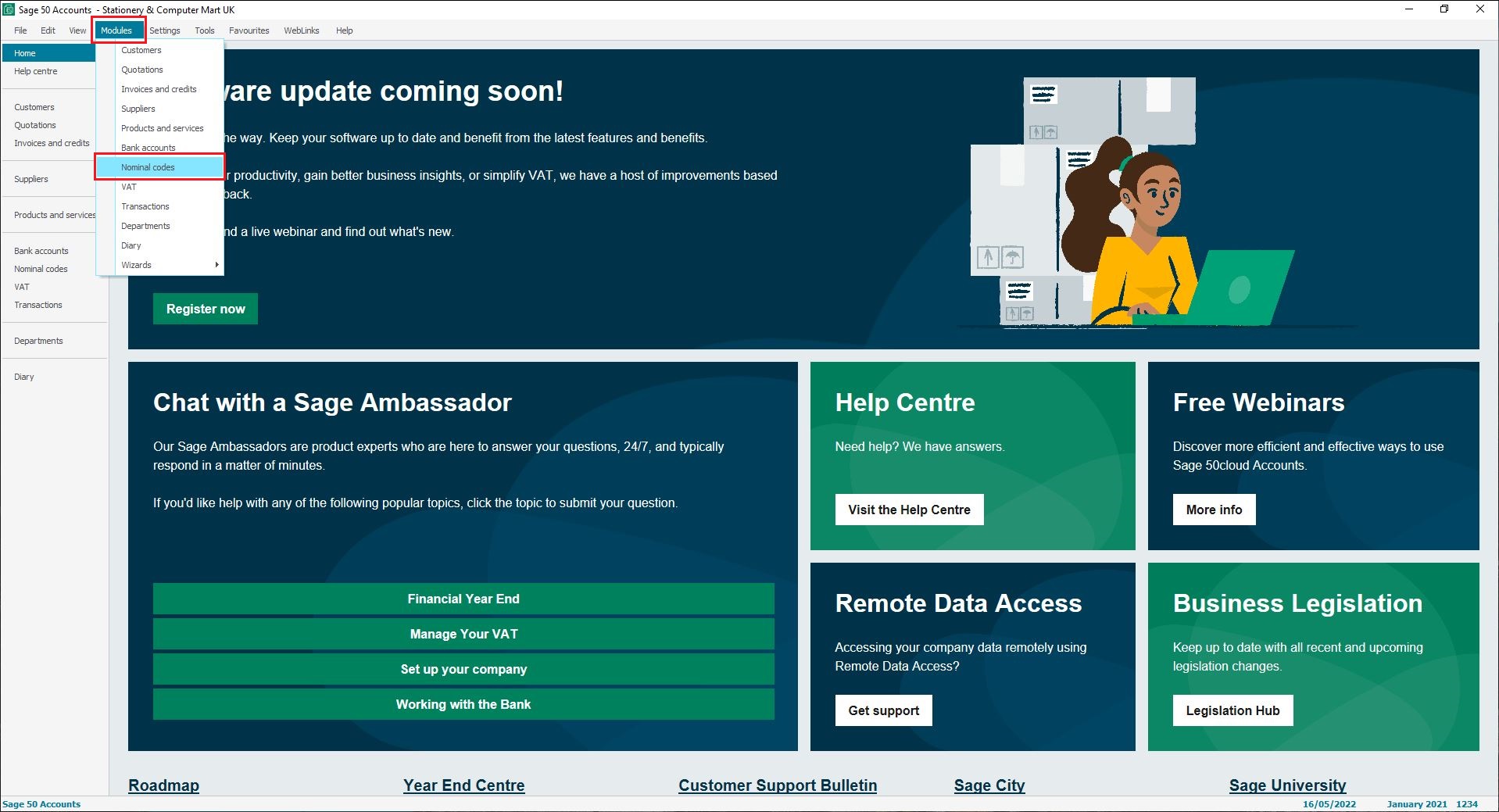This screenshot has height=812, width=1499.
Task: Click the Manage Your VAT topic
Action: (x=463, y=634)
